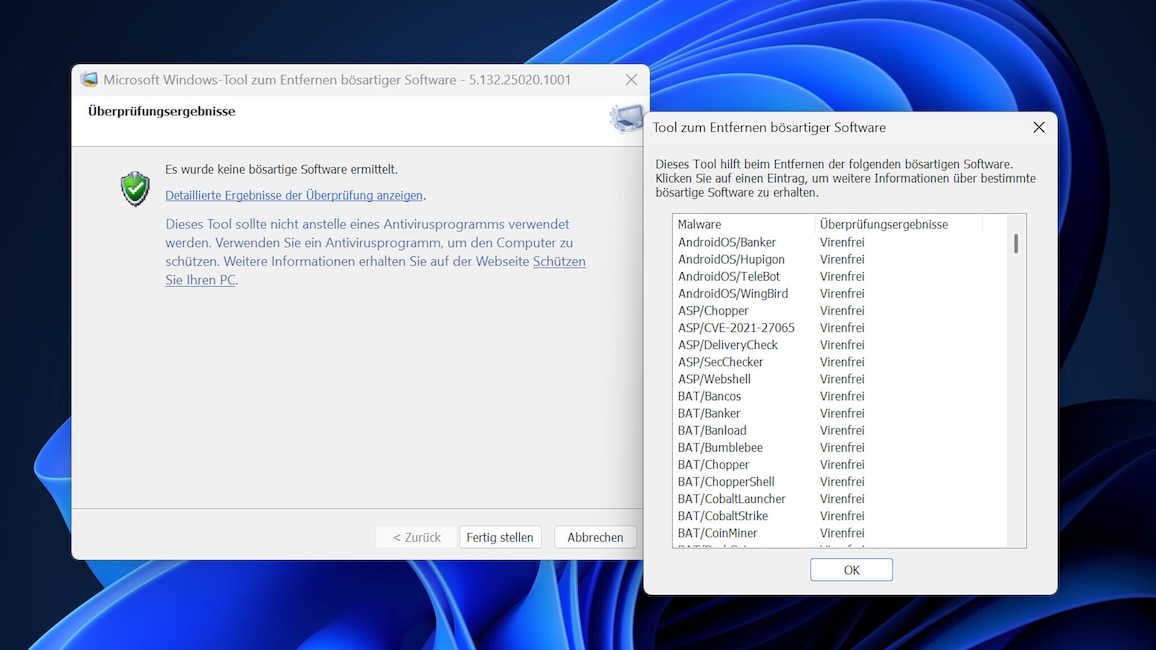Click the MSRT app icon in title bar

(89, 80)
